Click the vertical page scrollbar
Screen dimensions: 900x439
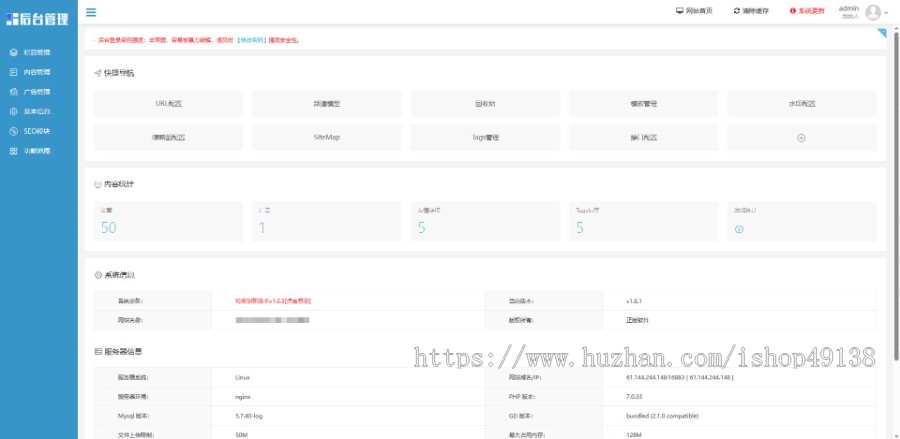coord(896,195)
